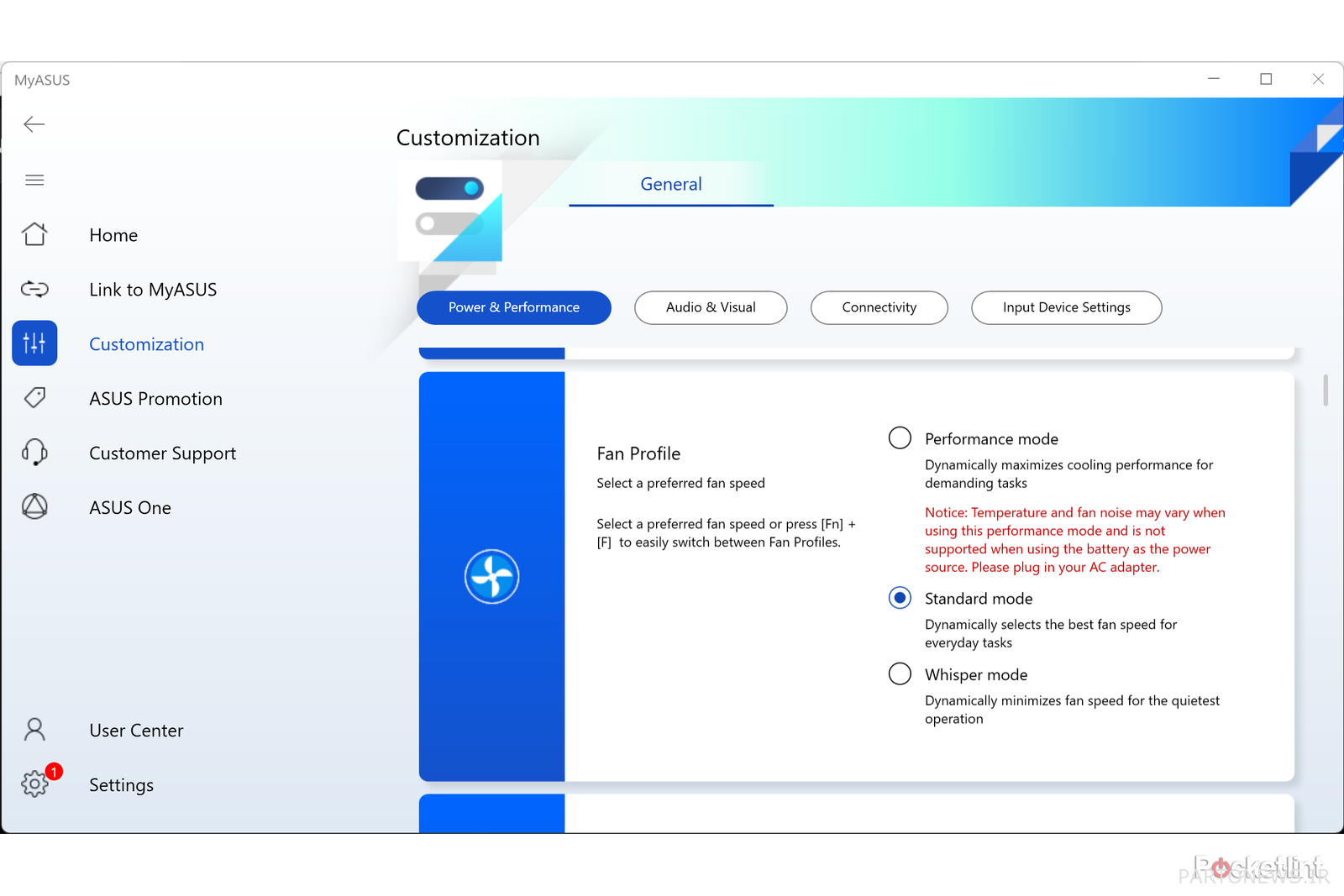Select Whisper mode fan profile
1344x896 pixels.
click(900, 673)
